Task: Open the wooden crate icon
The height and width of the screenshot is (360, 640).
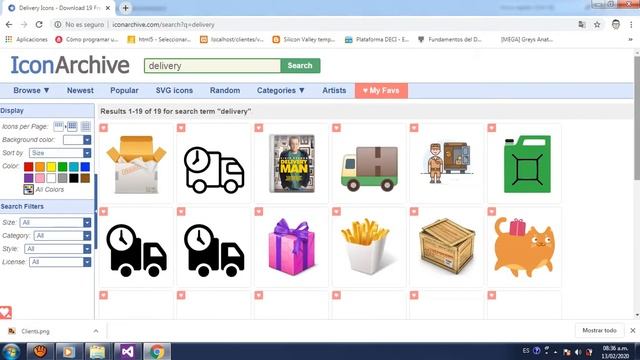Action: 447,247
